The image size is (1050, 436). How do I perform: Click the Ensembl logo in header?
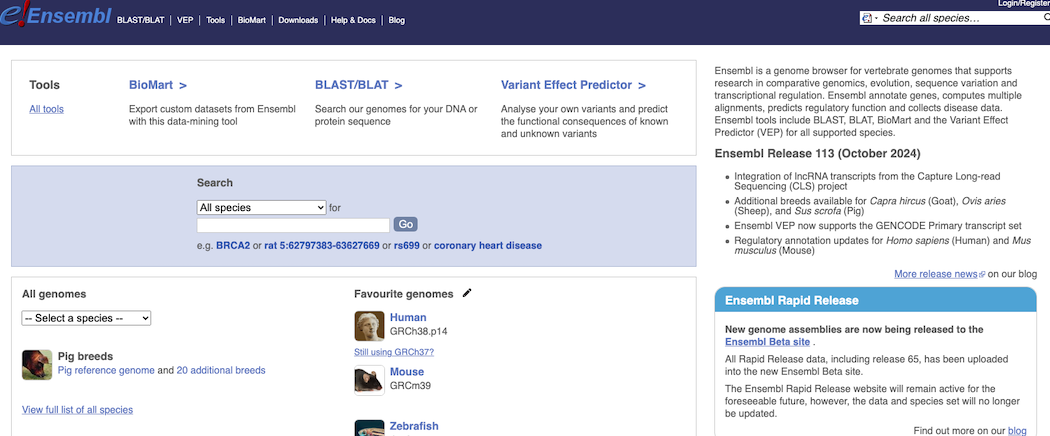pyautogui.click(x=55, y=16)
